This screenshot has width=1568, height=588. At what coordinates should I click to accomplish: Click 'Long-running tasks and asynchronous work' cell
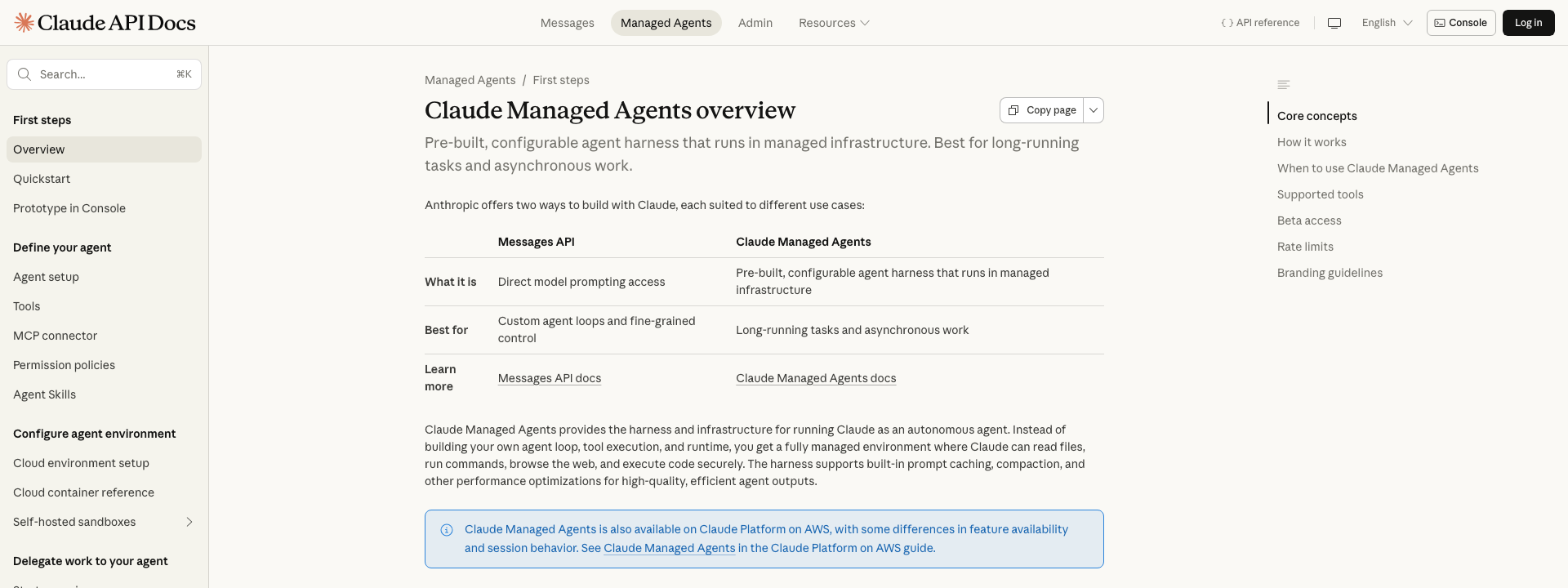click(852, 330)
